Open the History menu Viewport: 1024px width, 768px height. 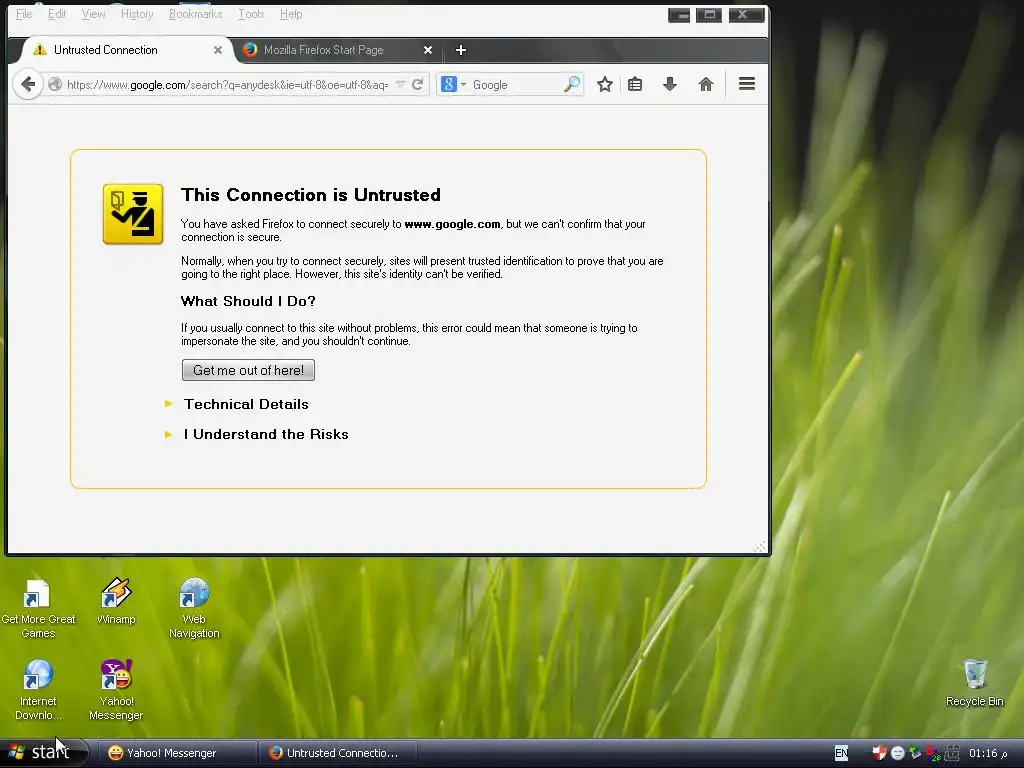136,14
